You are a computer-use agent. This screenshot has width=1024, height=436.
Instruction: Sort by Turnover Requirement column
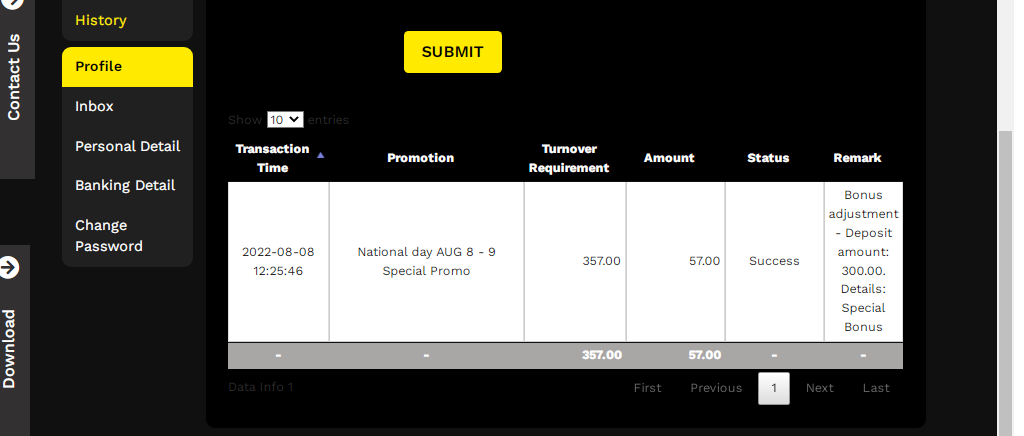point(569,158)
